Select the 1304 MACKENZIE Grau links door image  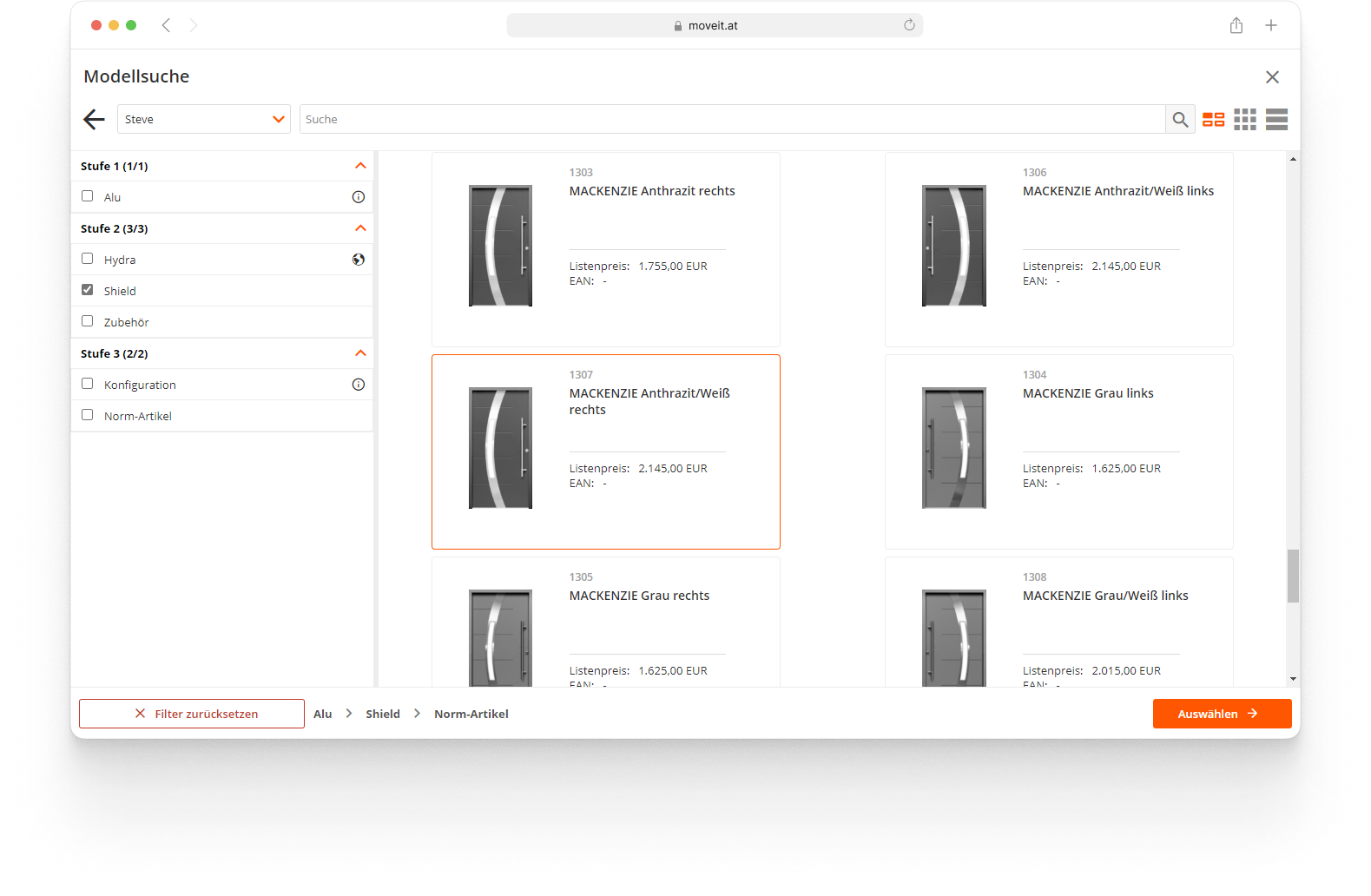coord(954,448)
